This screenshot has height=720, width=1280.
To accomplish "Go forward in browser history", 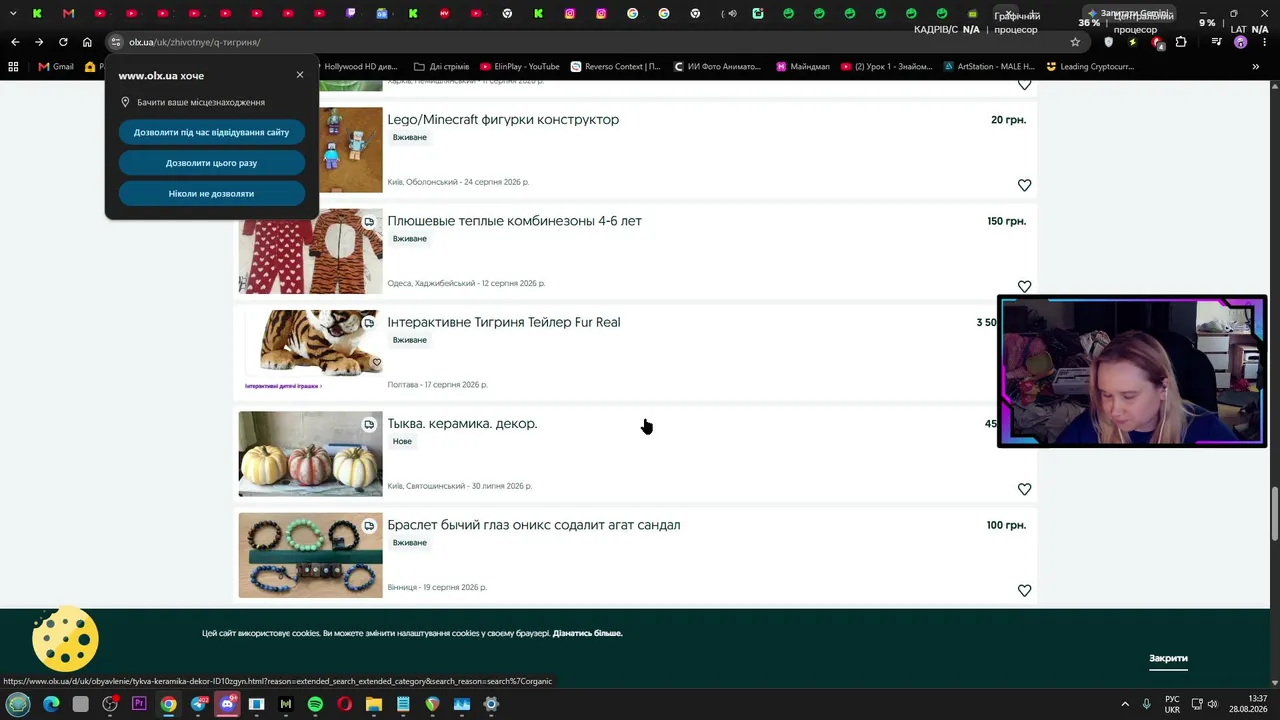I will pyautogui.click(x=39, y=42).
